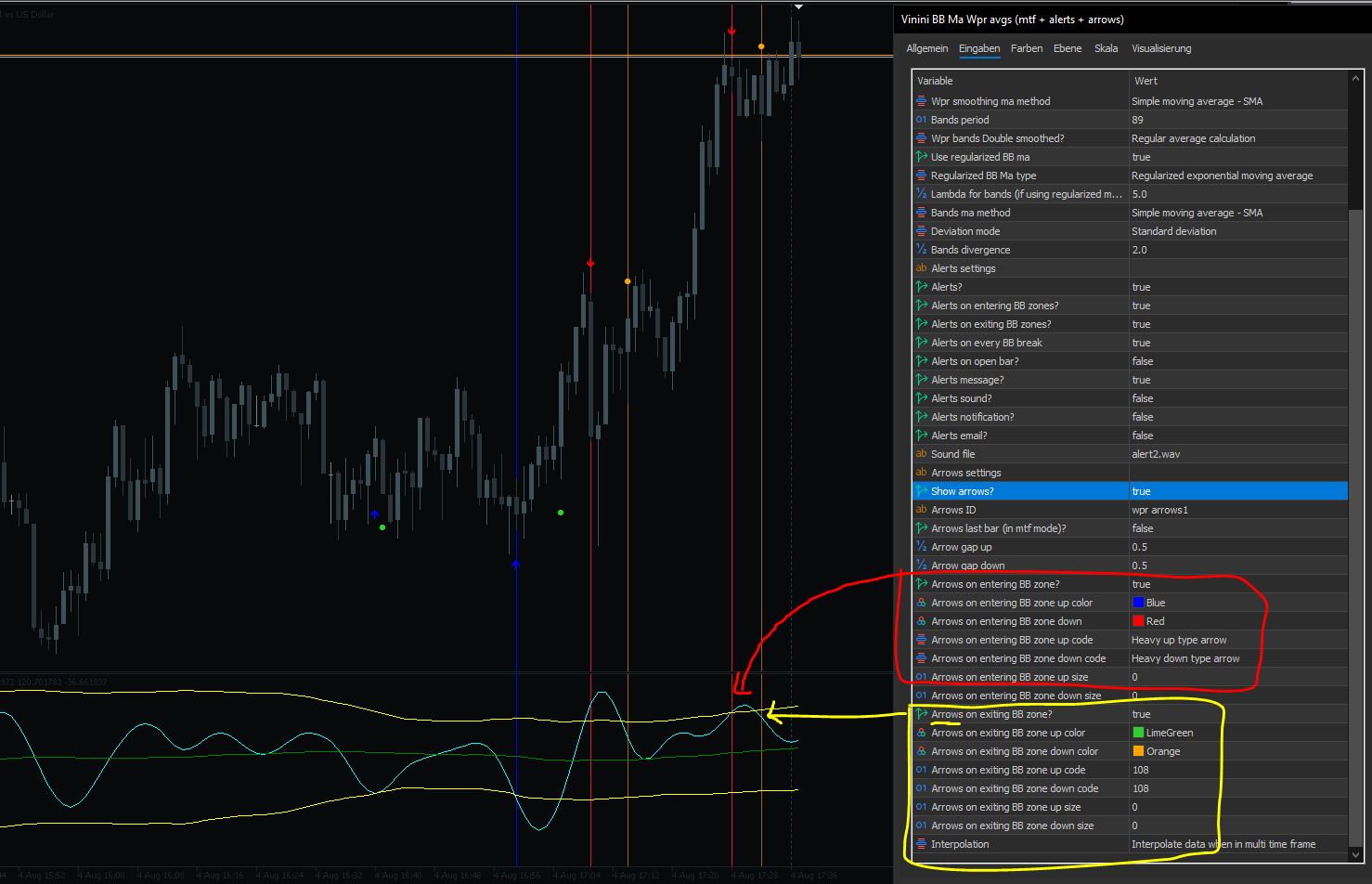Click the ab icon beside Arrows settings
This screenshot has width=1372, height=884.
[922, 473]
